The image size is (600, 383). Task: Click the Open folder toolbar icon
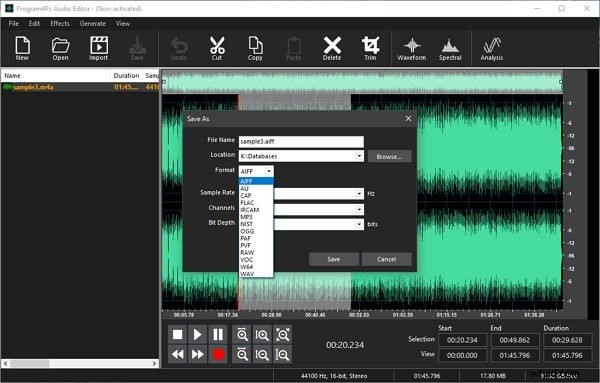pyautogui.click(x=60, y=48)
